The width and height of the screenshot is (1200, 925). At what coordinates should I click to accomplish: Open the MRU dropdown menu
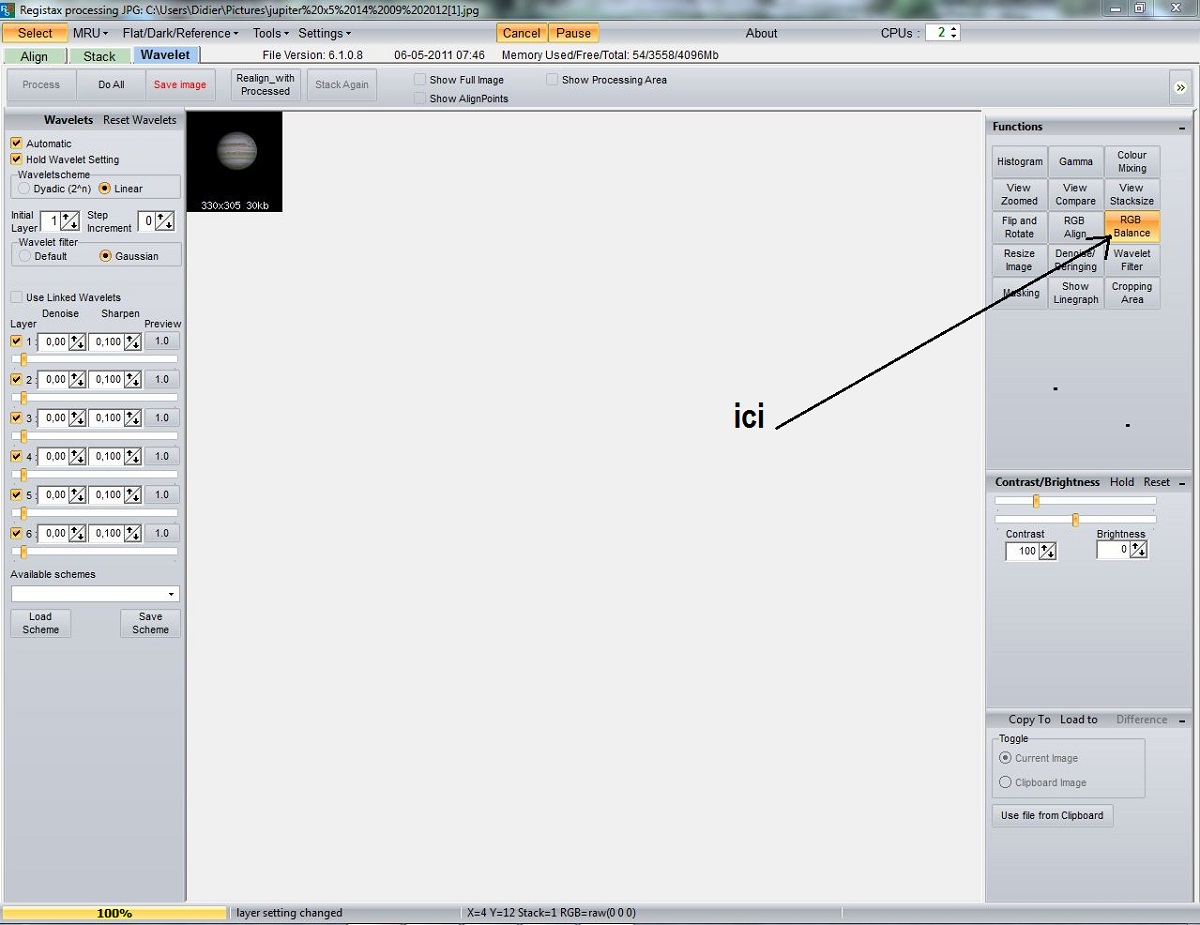pos(90,33)
